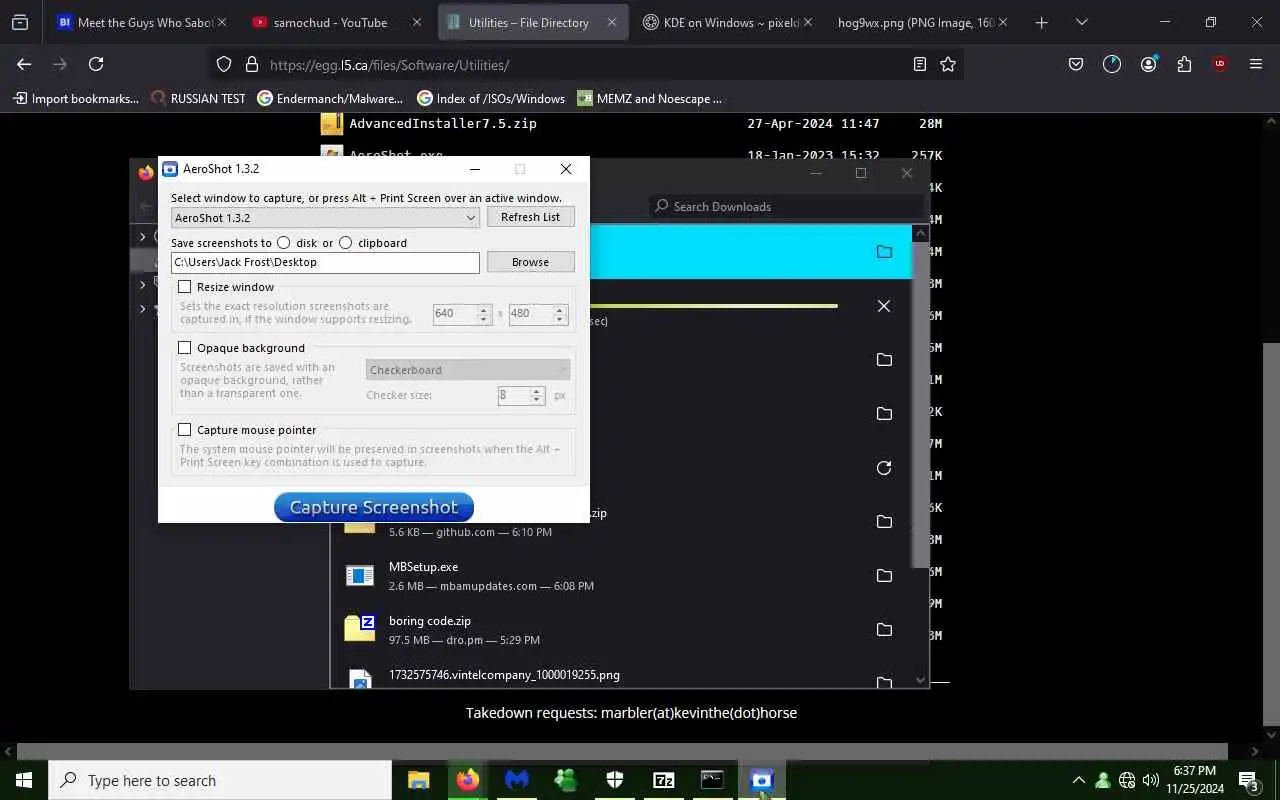This screenshot has height=800, width=1280.
Task: Open the list all tabs chevron
Action: pyautogui.click(x=1081, y=22)
